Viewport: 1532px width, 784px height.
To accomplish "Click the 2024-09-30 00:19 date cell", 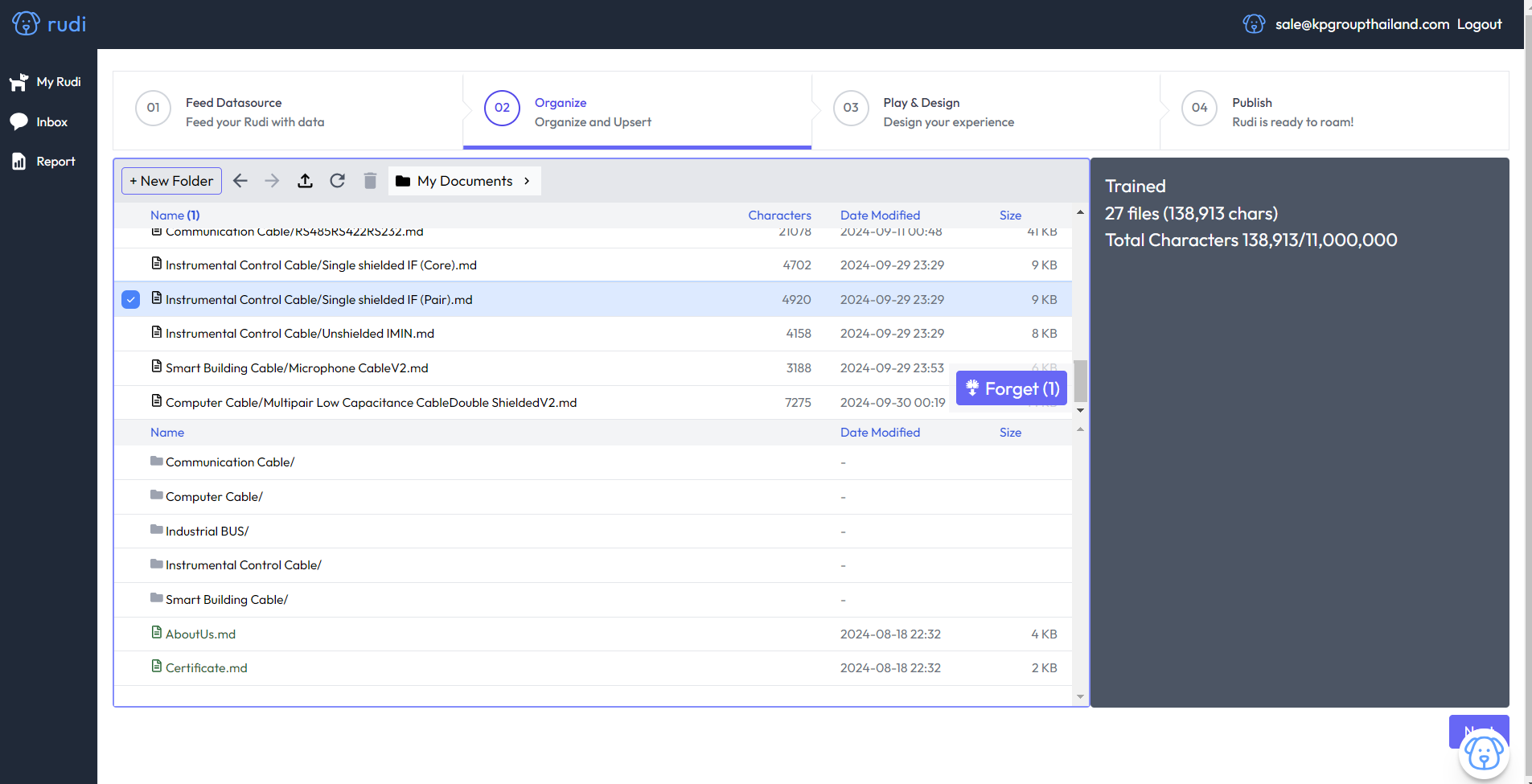I will [893, 403].
